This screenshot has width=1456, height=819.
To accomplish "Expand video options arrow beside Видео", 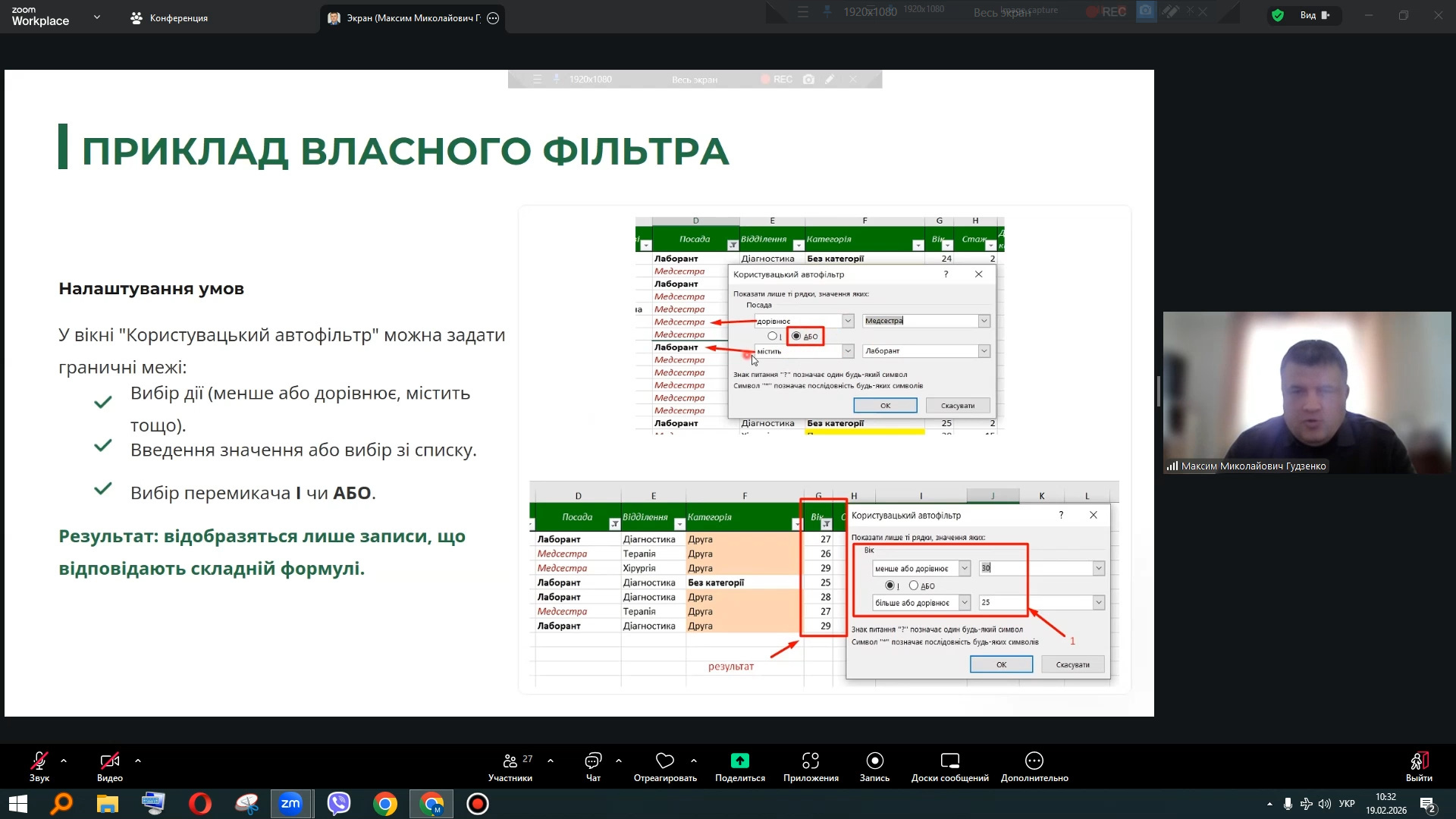I will coord(138,761).
